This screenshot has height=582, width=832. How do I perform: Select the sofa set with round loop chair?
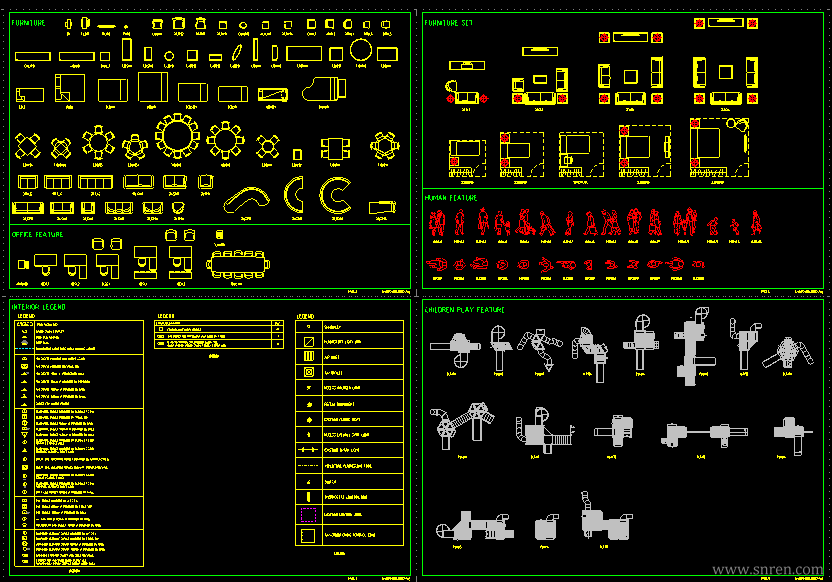tap(466, 83)
